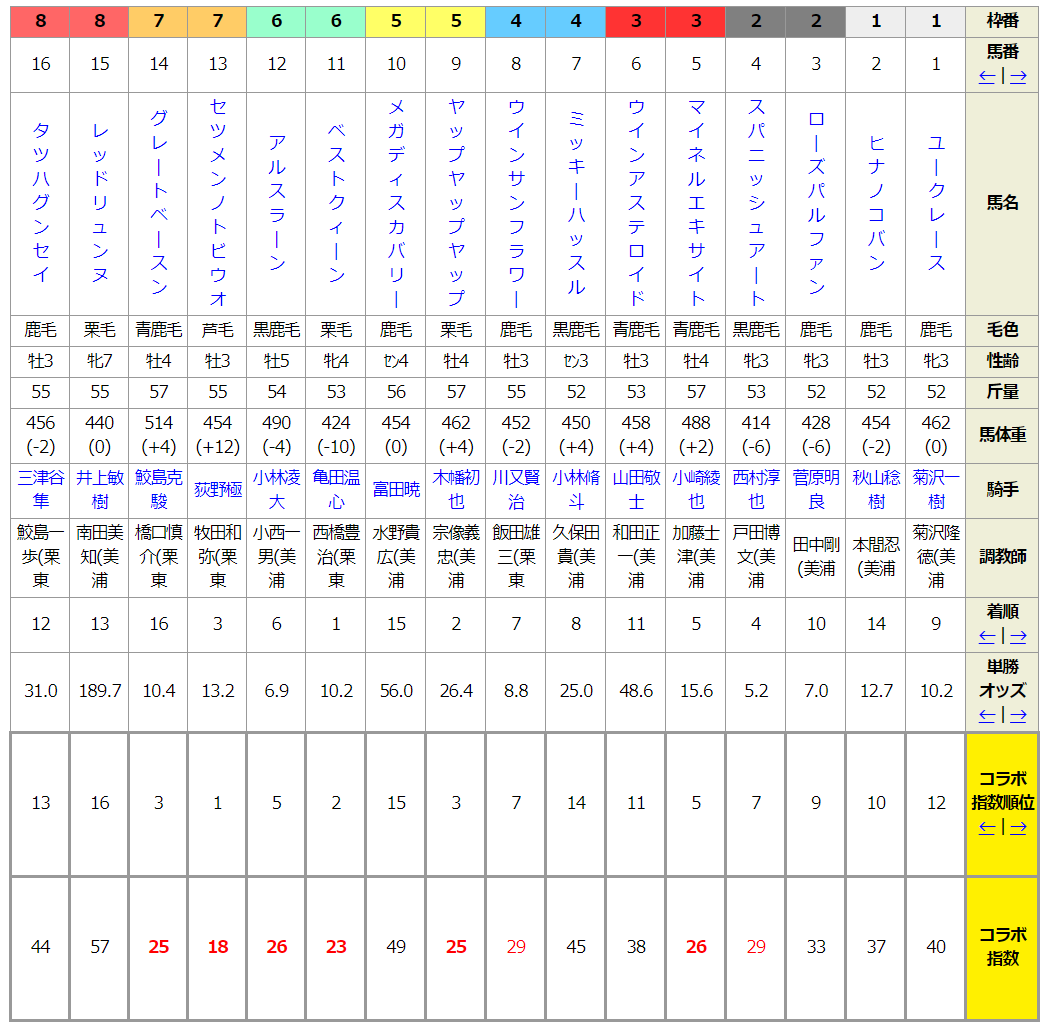The height and width of the screenshot is (1023, 1057).
Task: Click the yellow コラボ指数 header cell
Action: point(1002,947)
